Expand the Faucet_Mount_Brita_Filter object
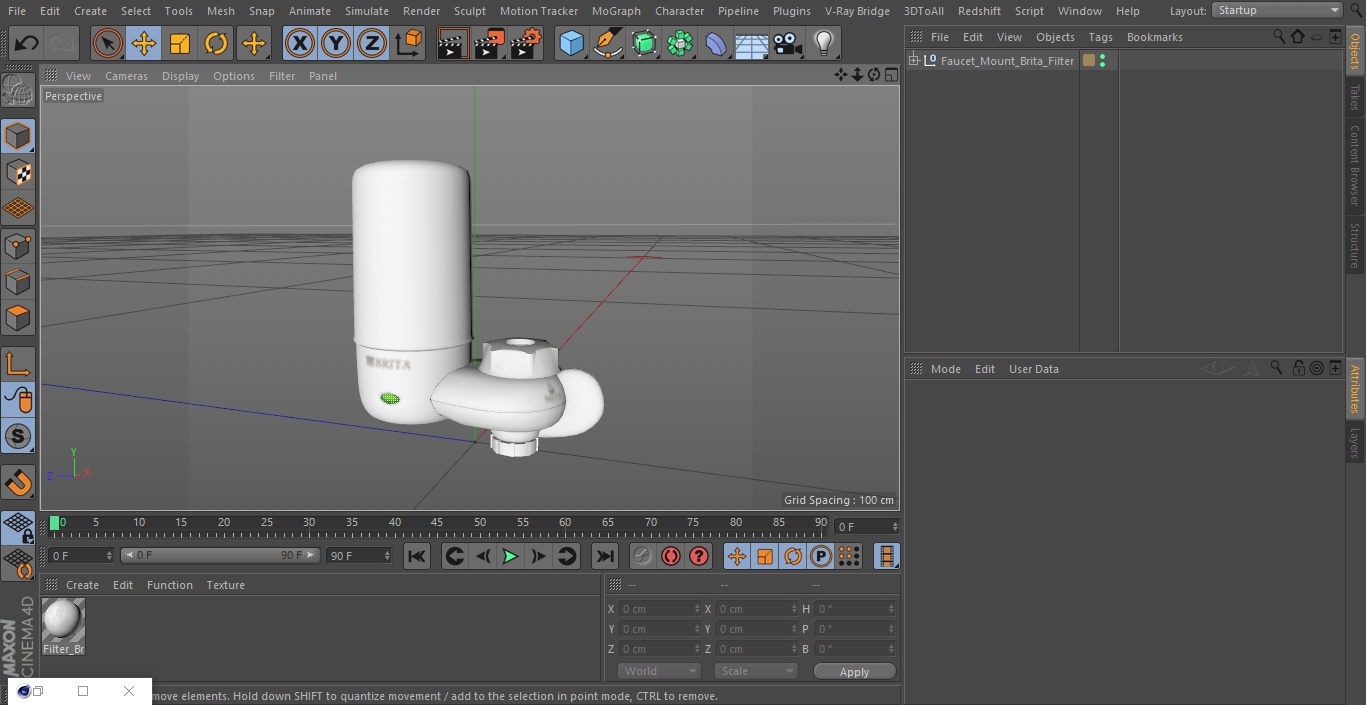1366x705 pixels. (913, 61)
